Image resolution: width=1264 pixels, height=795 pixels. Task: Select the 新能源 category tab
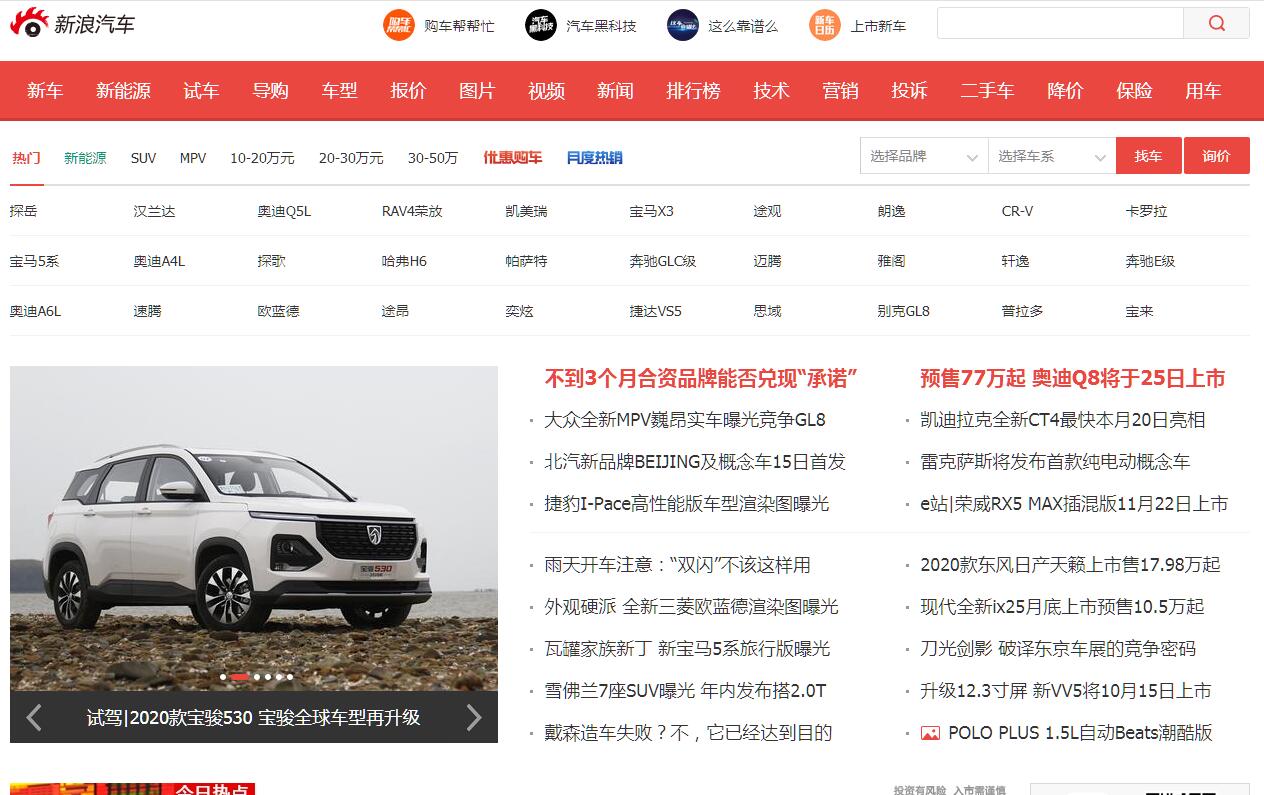click(x=85, y=158)
